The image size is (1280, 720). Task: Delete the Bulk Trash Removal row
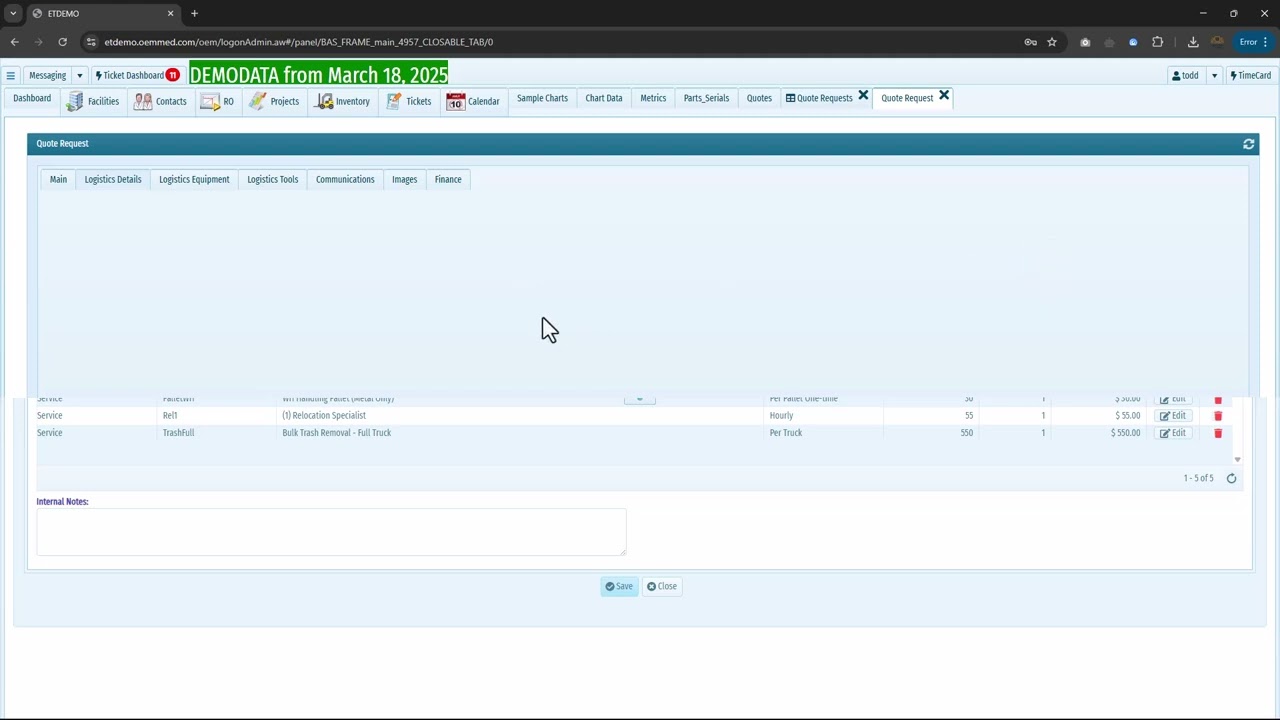[1218, 433]
